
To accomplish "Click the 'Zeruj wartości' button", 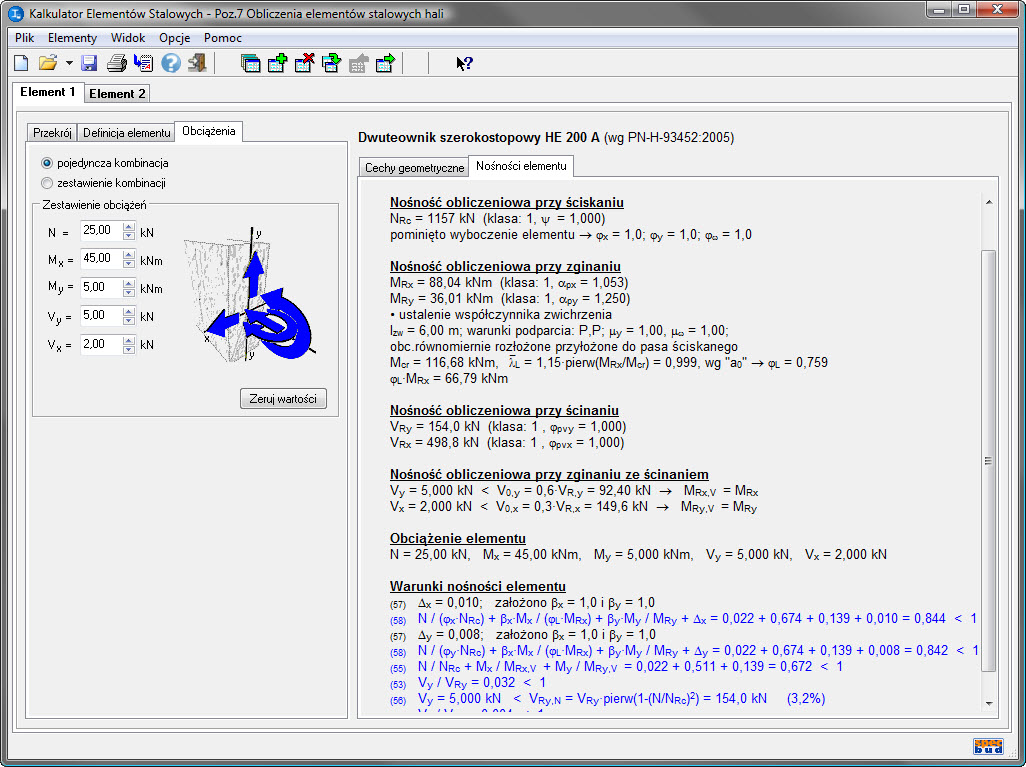I will point(283,399).
